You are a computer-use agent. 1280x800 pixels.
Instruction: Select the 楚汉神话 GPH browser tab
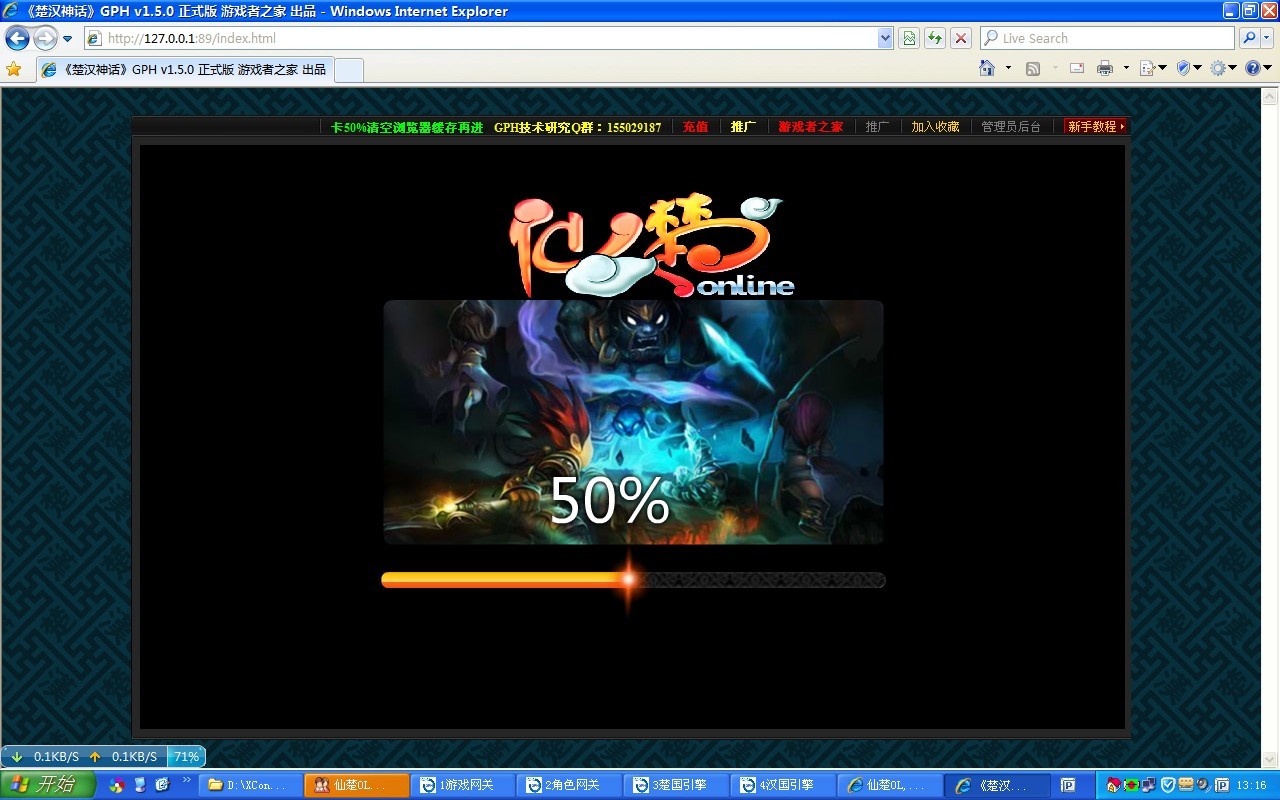click(x=184, y=70)
